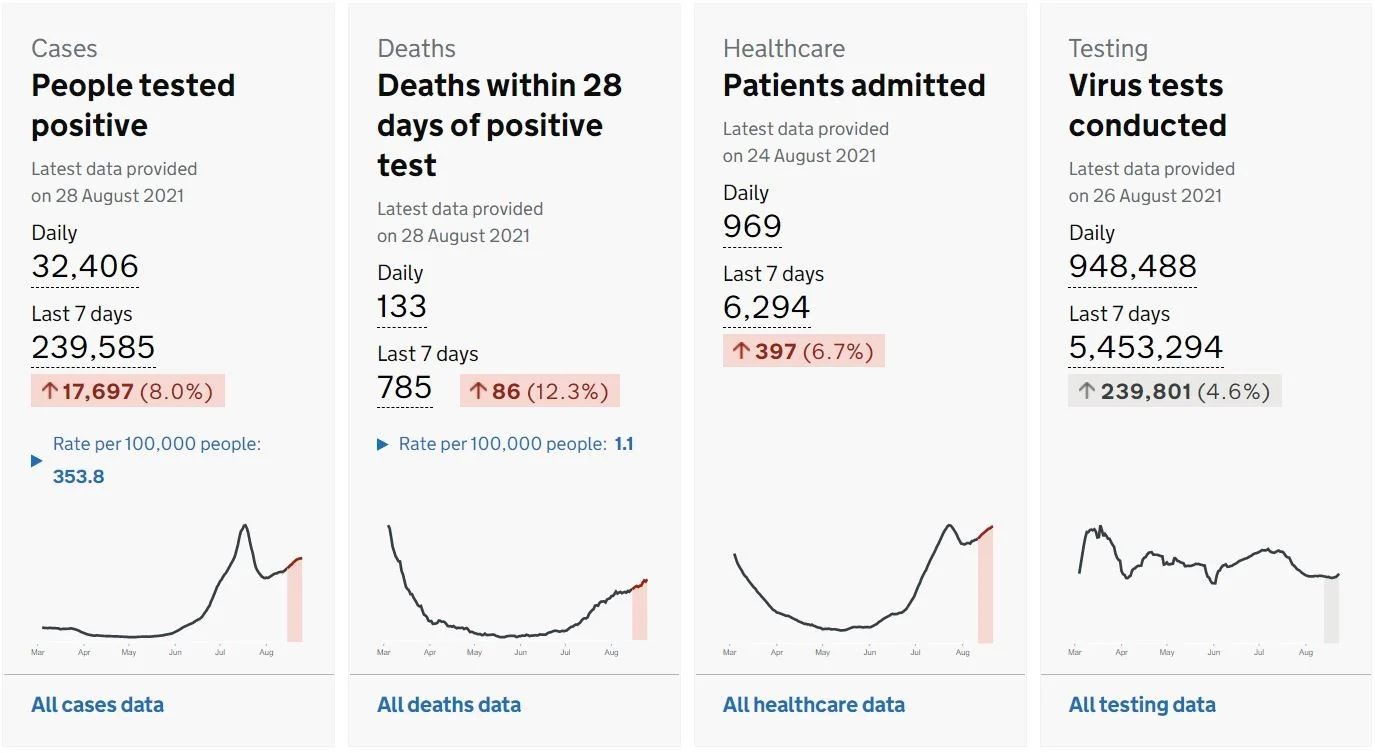Open All healthcare data link

814,705
